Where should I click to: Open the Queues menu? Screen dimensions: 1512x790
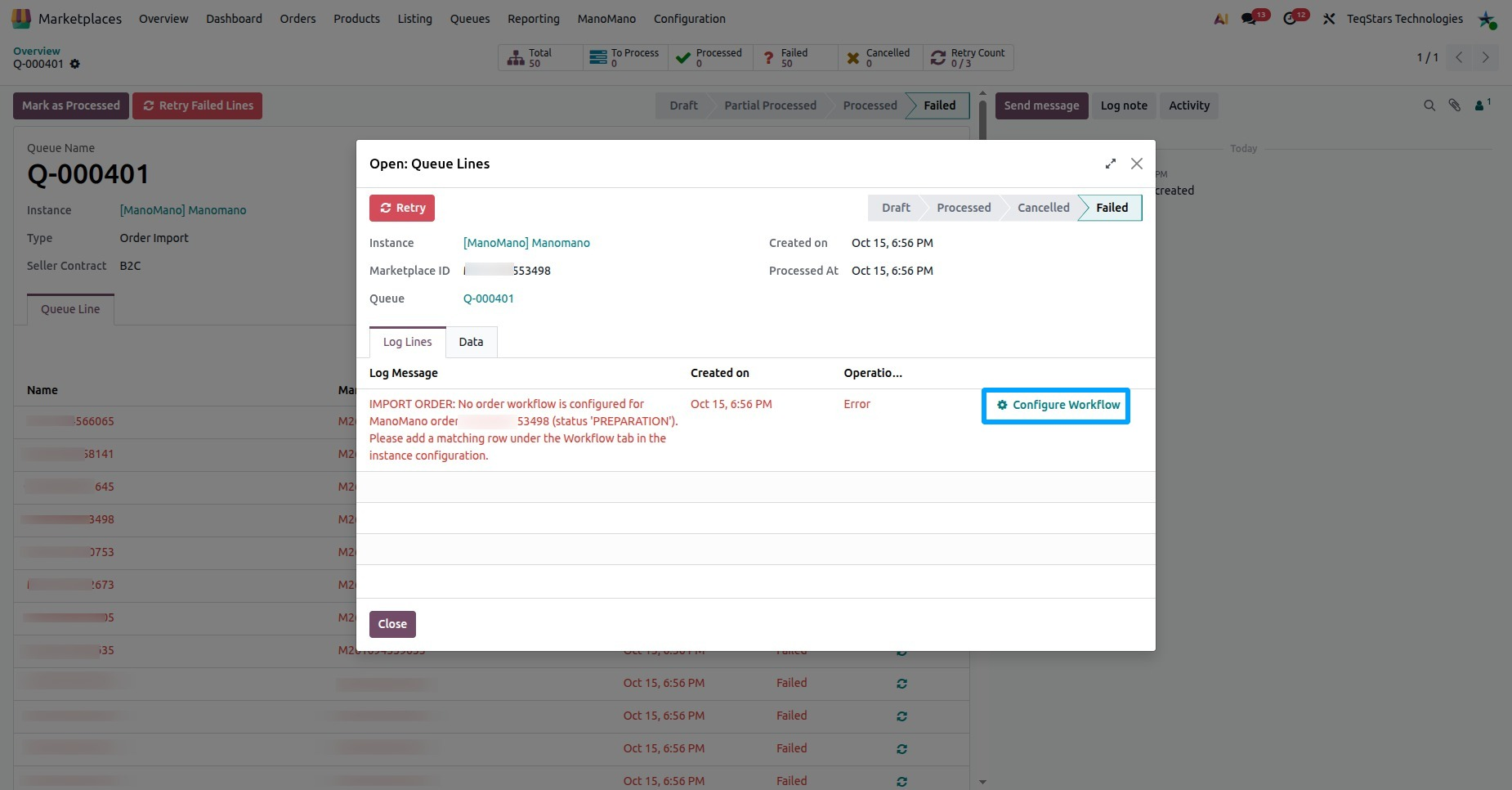click(x=470, y=19)
